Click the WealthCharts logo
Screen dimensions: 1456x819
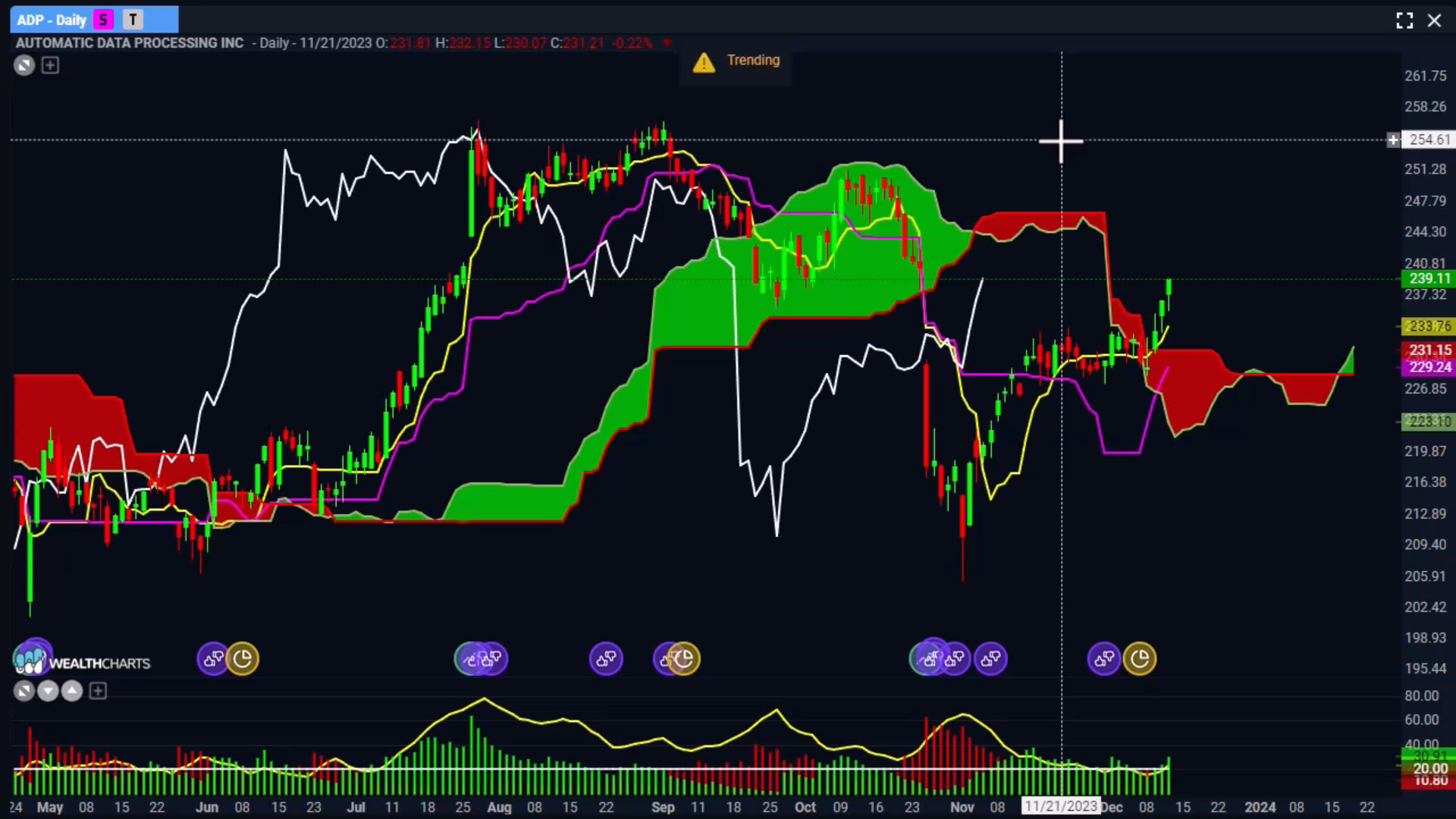point(83,661)
